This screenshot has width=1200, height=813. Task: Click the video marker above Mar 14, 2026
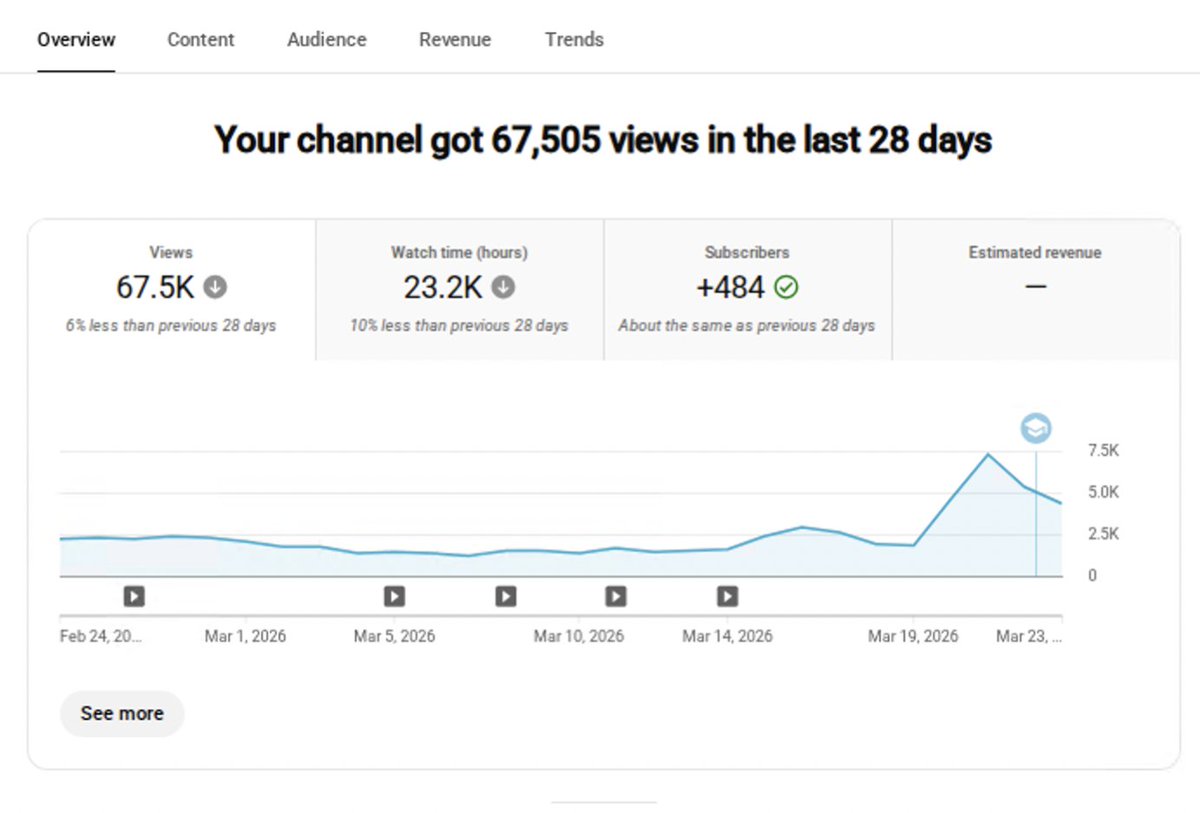point(727,597)
